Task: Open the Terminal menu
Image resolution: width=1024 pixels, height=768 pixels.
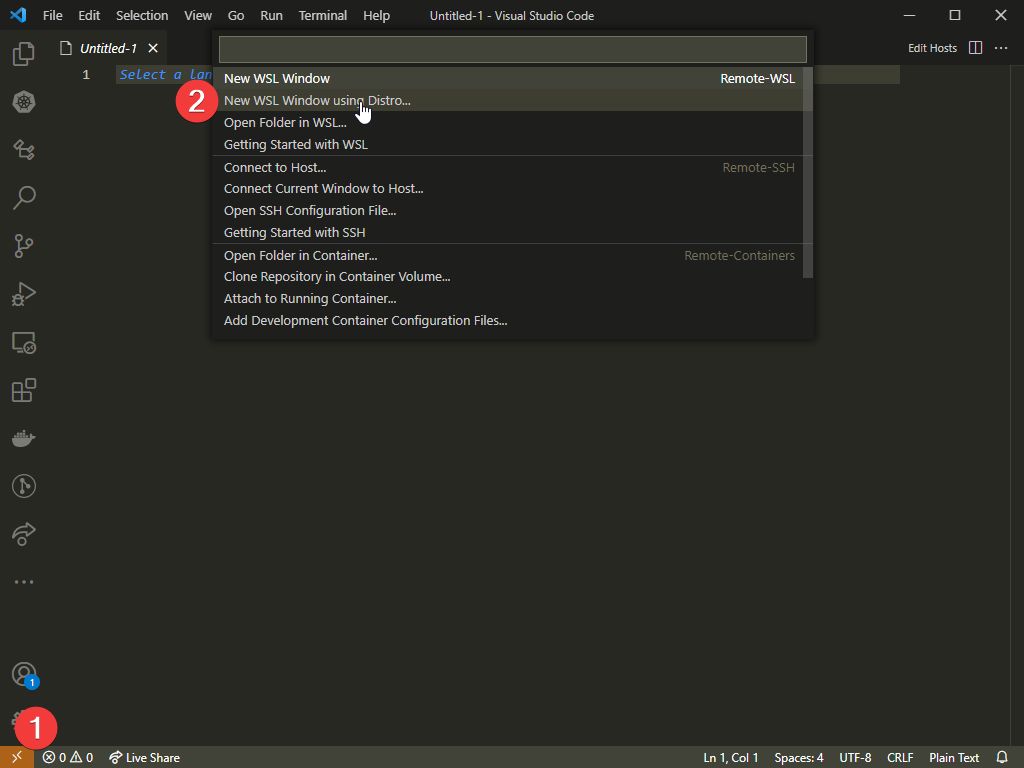Action: pyautogui.click(x=323, y=16)
